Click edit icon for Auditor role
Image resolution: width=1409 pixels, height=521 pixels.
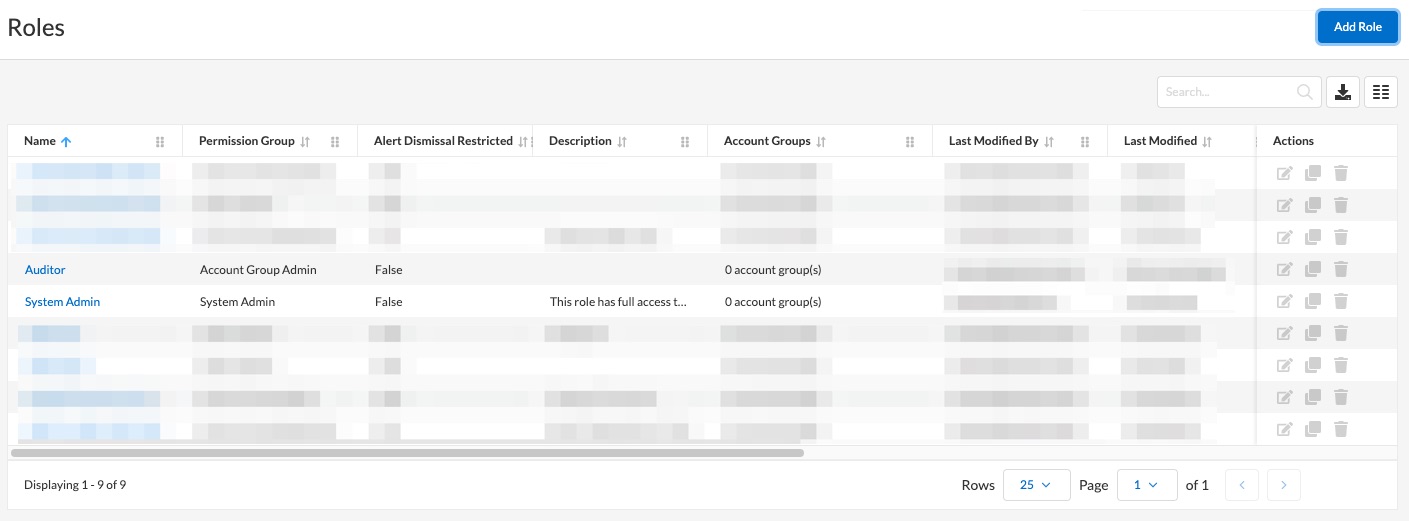1285,269
